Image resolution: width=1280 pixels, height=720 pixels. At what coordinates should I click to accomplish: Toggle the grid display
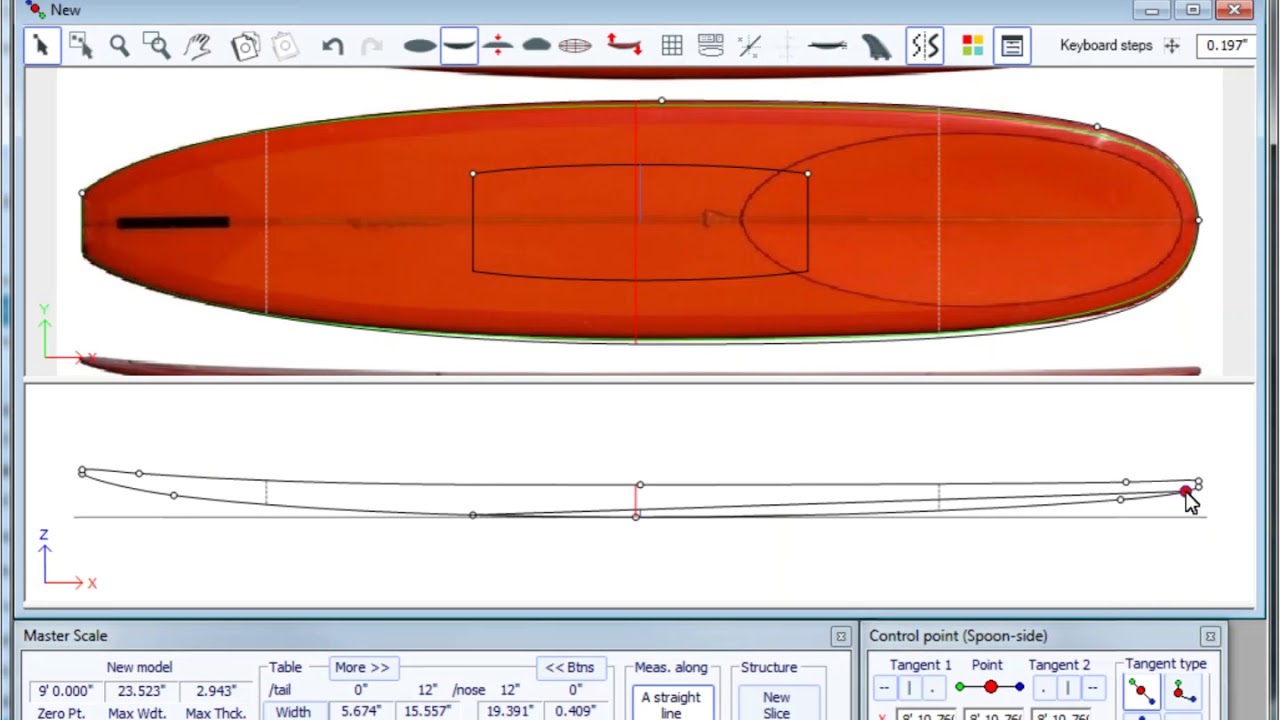[x=672, y=46]
